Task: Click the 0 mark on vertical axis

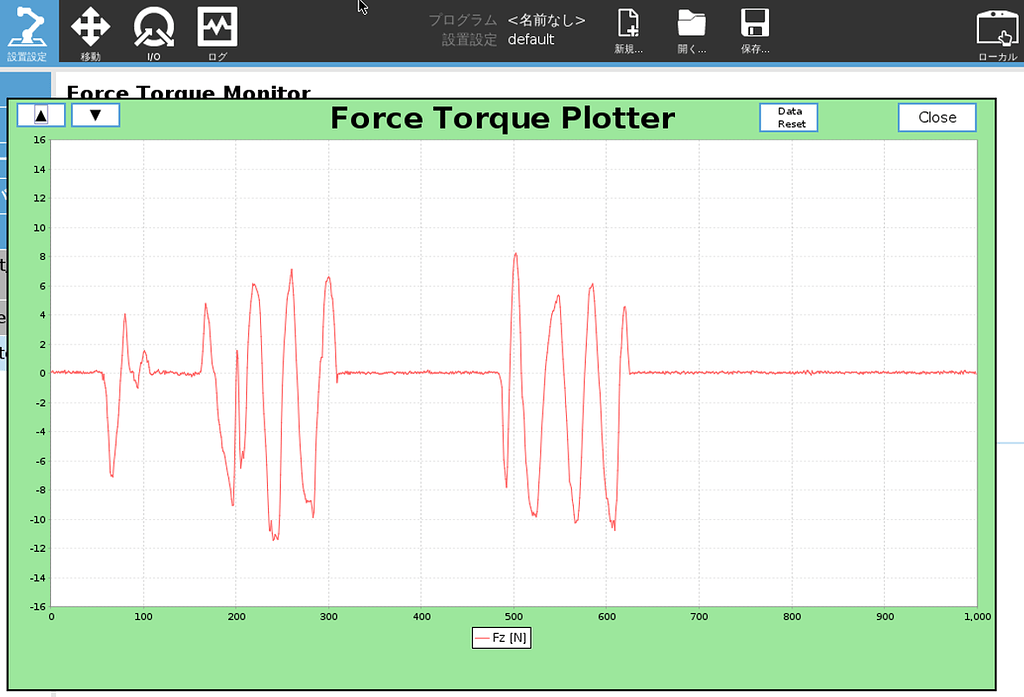Action: pos(40,373)
